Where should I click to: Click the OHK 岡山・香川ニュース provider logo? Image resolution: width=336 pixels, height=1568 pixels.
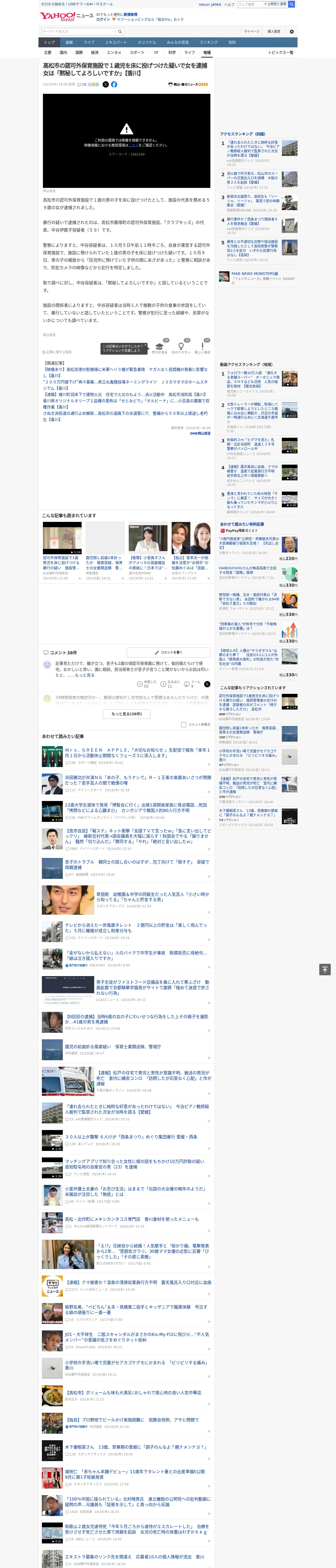click(188, 85)
